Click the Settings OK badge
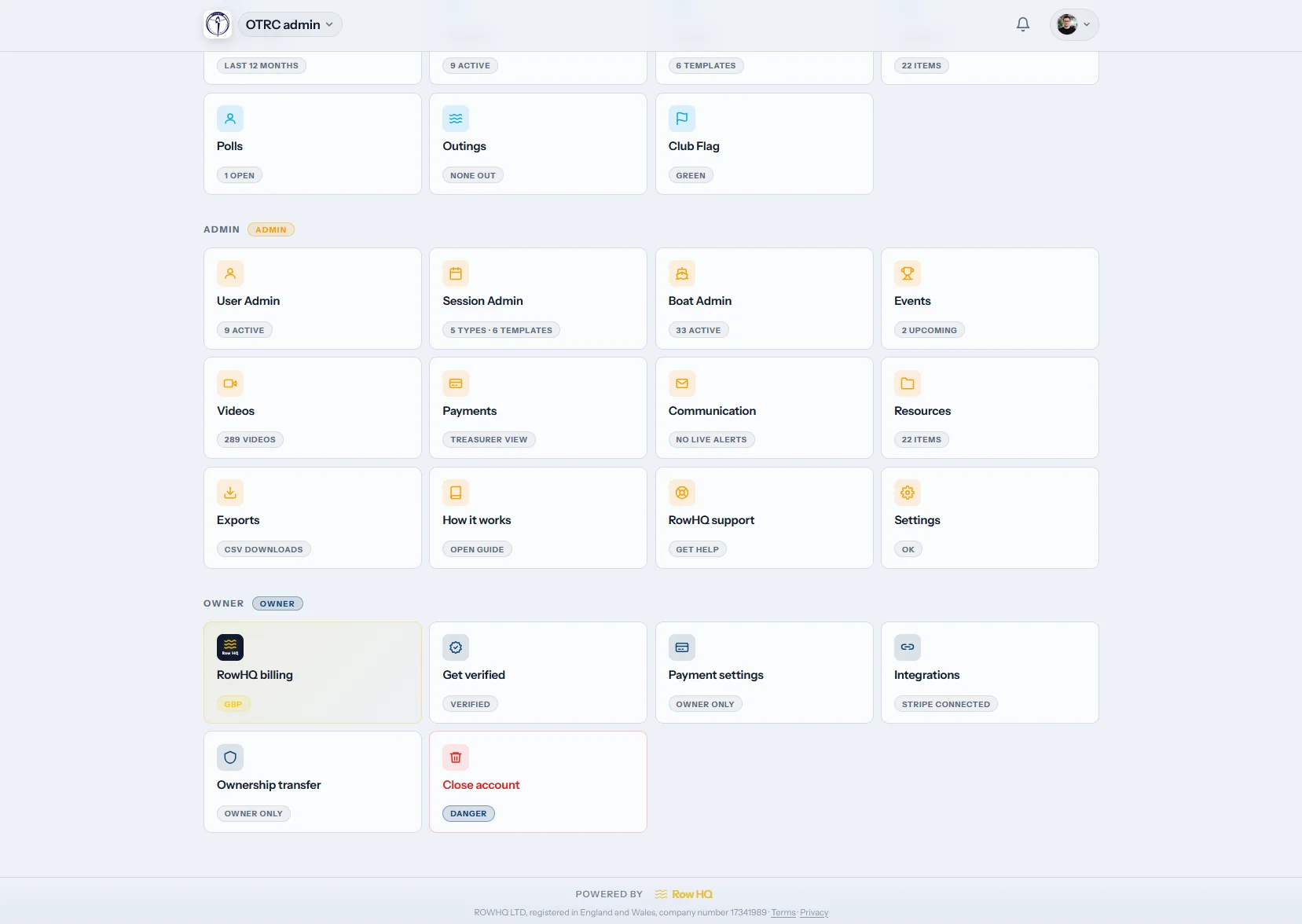This screenshot has width=1302, height=924. tap(908, 549)
